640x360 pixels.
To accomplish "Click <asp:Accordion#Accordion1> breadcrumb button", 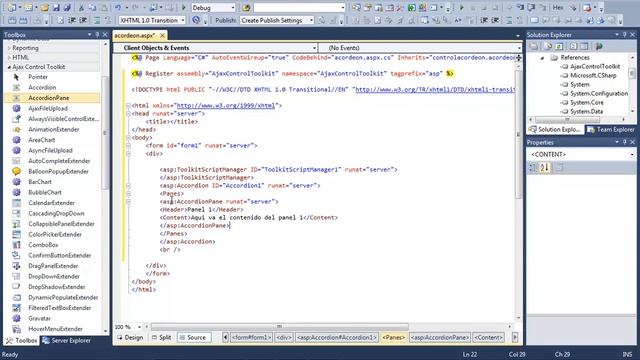I will pyautogui.click(x=336, y=338).
